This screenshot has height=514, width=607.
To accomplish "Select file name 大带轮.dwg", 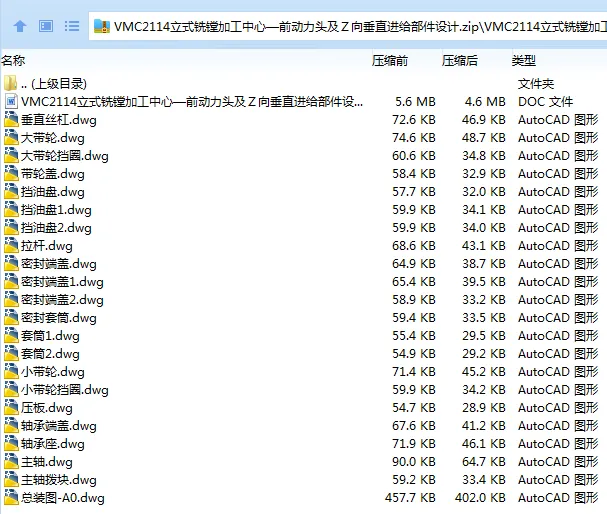I will click(x=53, y=138).
